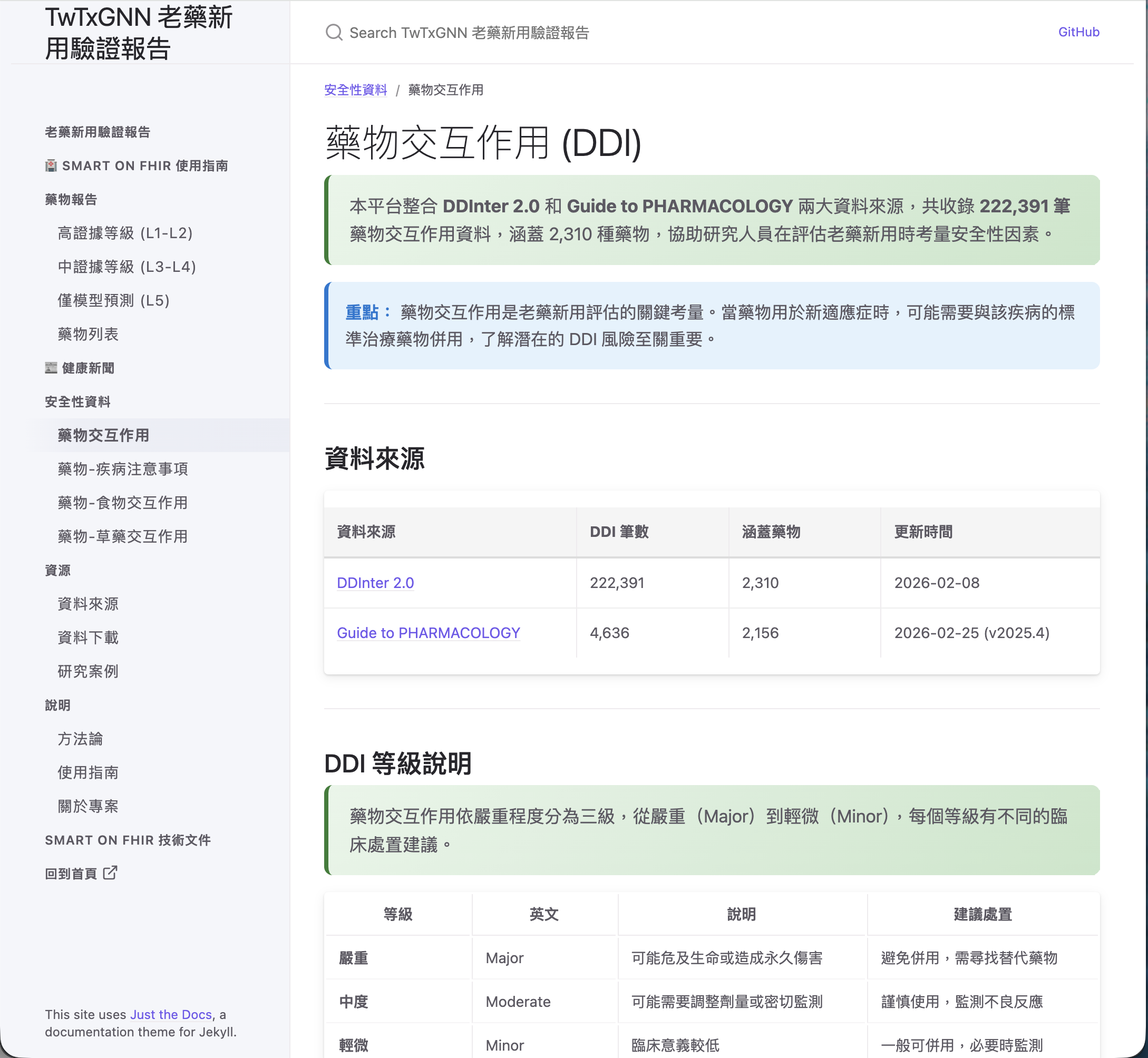Select 藥物-食物交互作用 in the sidebar
The width and height of the screenshot is (1148, 1058).
[122, 503]
